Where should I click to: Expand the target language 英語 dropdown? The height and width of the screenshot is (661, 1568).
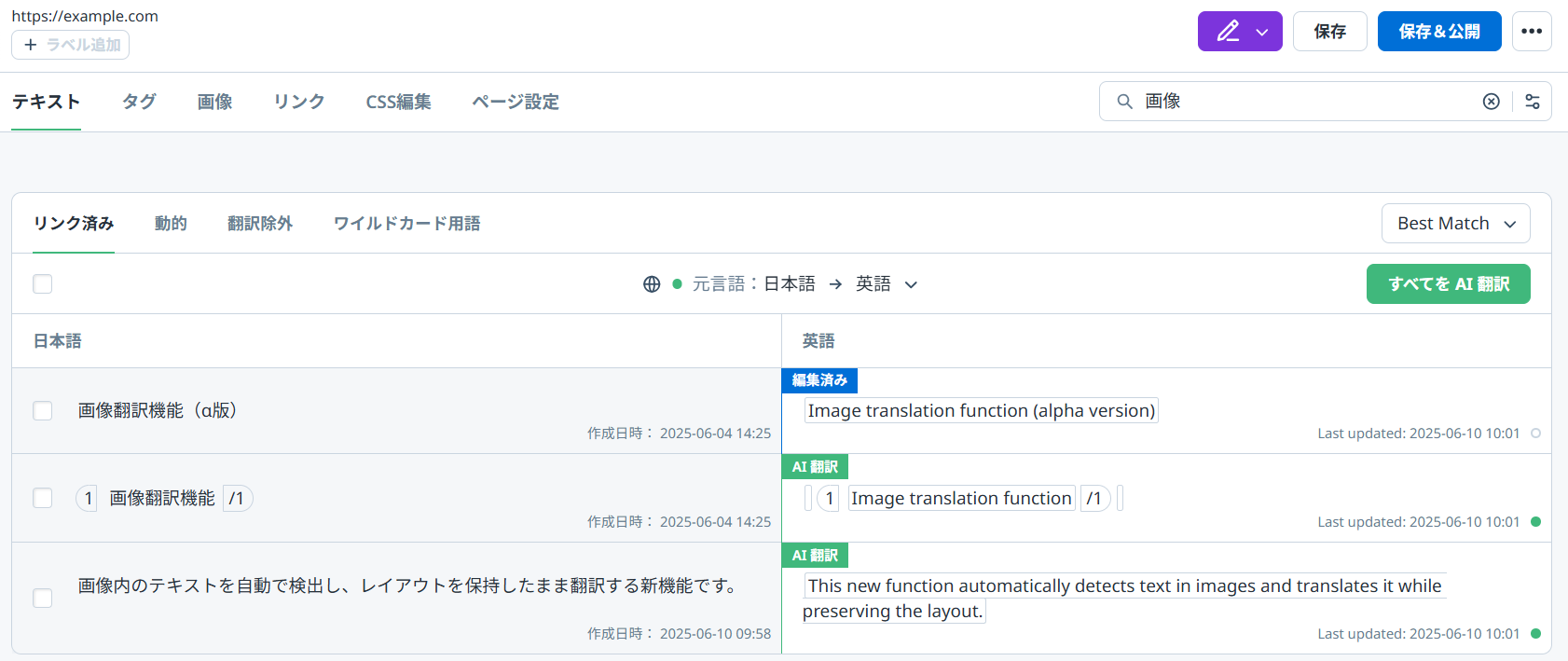[x=911, y=284]
